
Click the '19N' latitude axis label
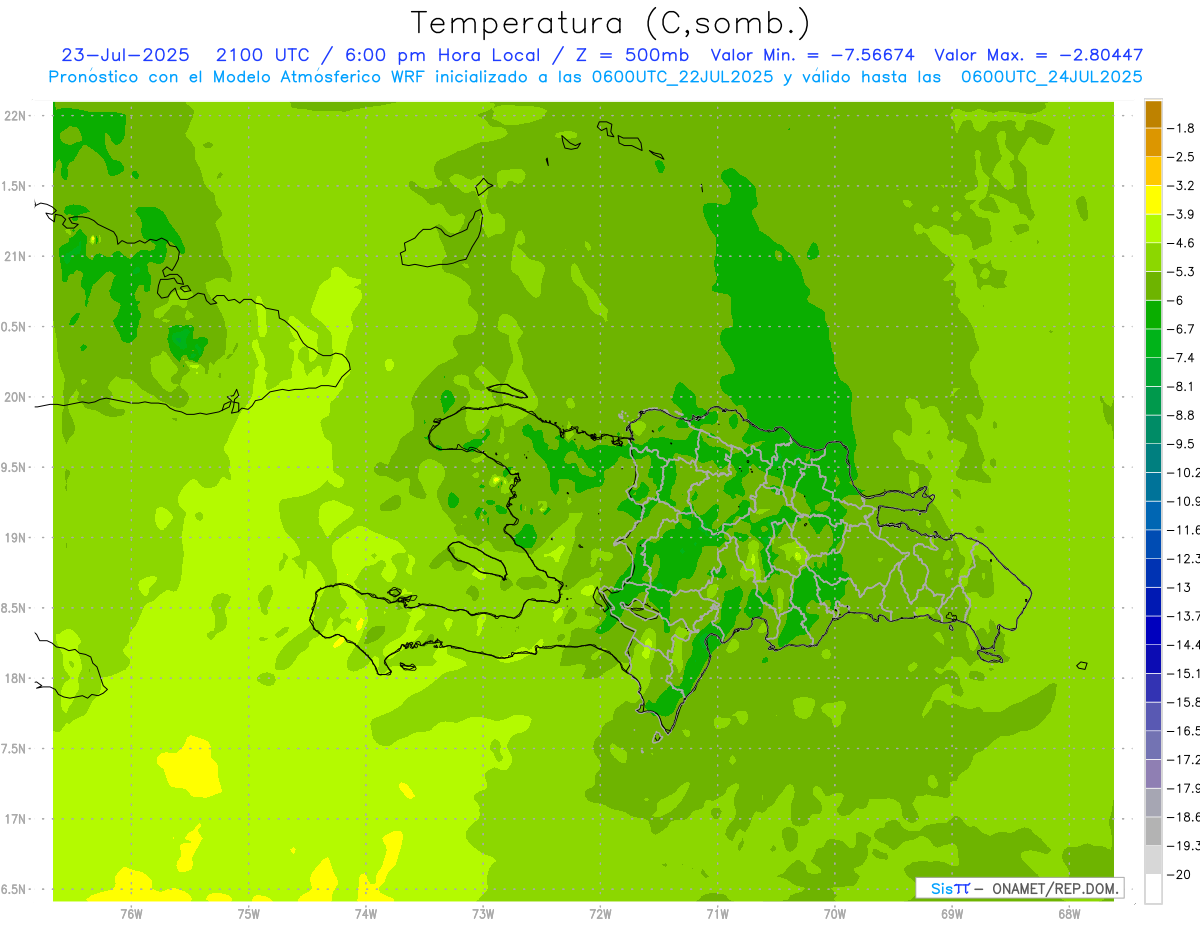click(x=17, y=538)
